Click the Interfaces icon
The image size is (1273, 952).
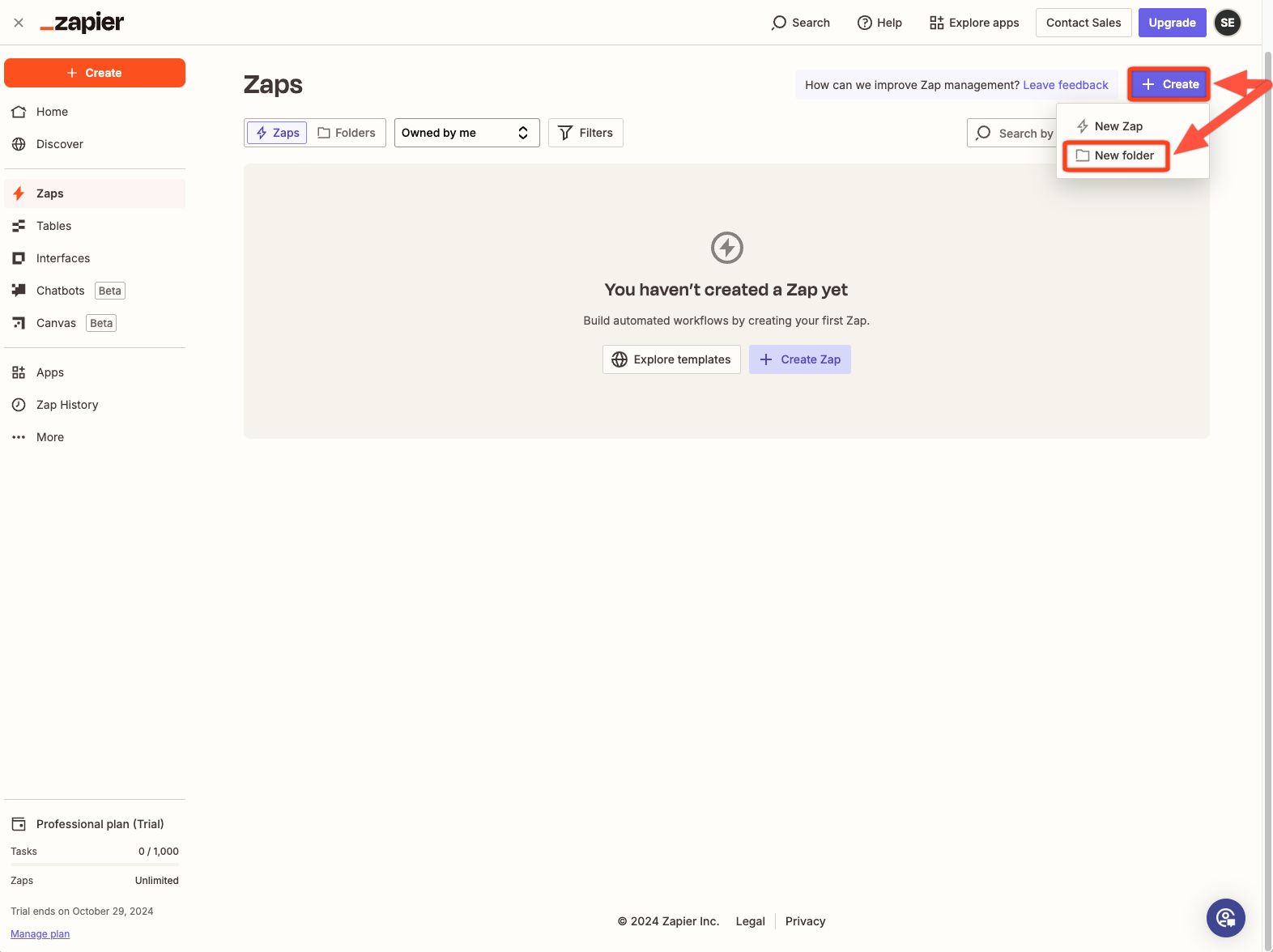click(19, 258)
